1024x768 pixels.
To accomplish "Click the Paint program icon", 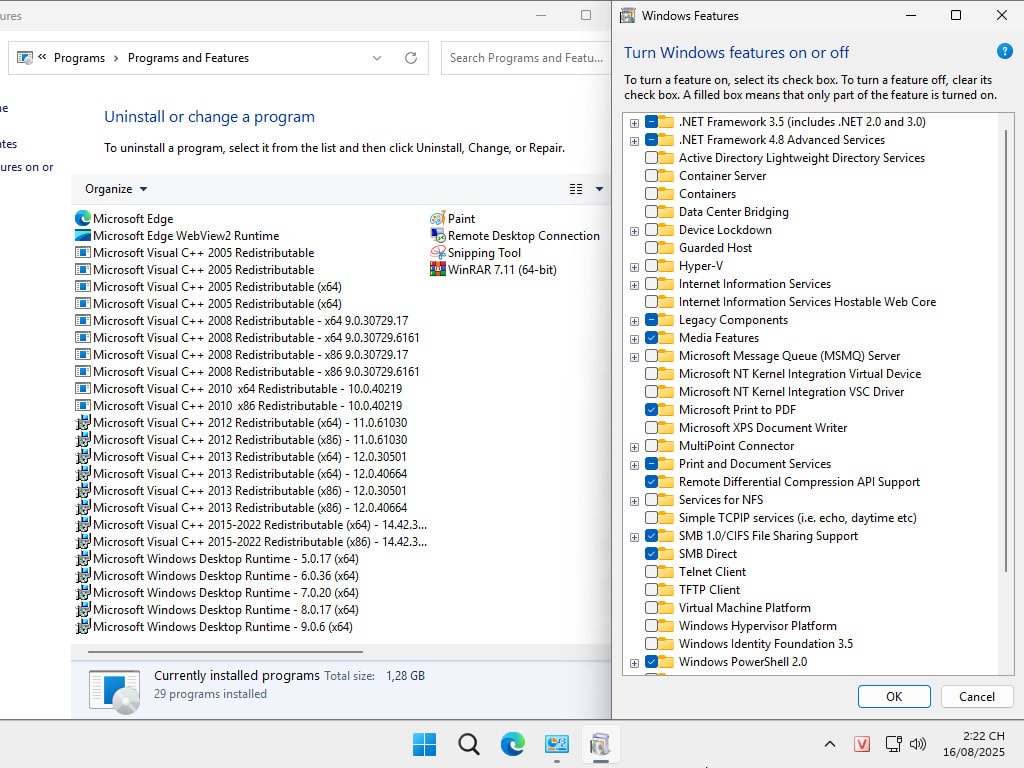I will click(x=438, y=219).
